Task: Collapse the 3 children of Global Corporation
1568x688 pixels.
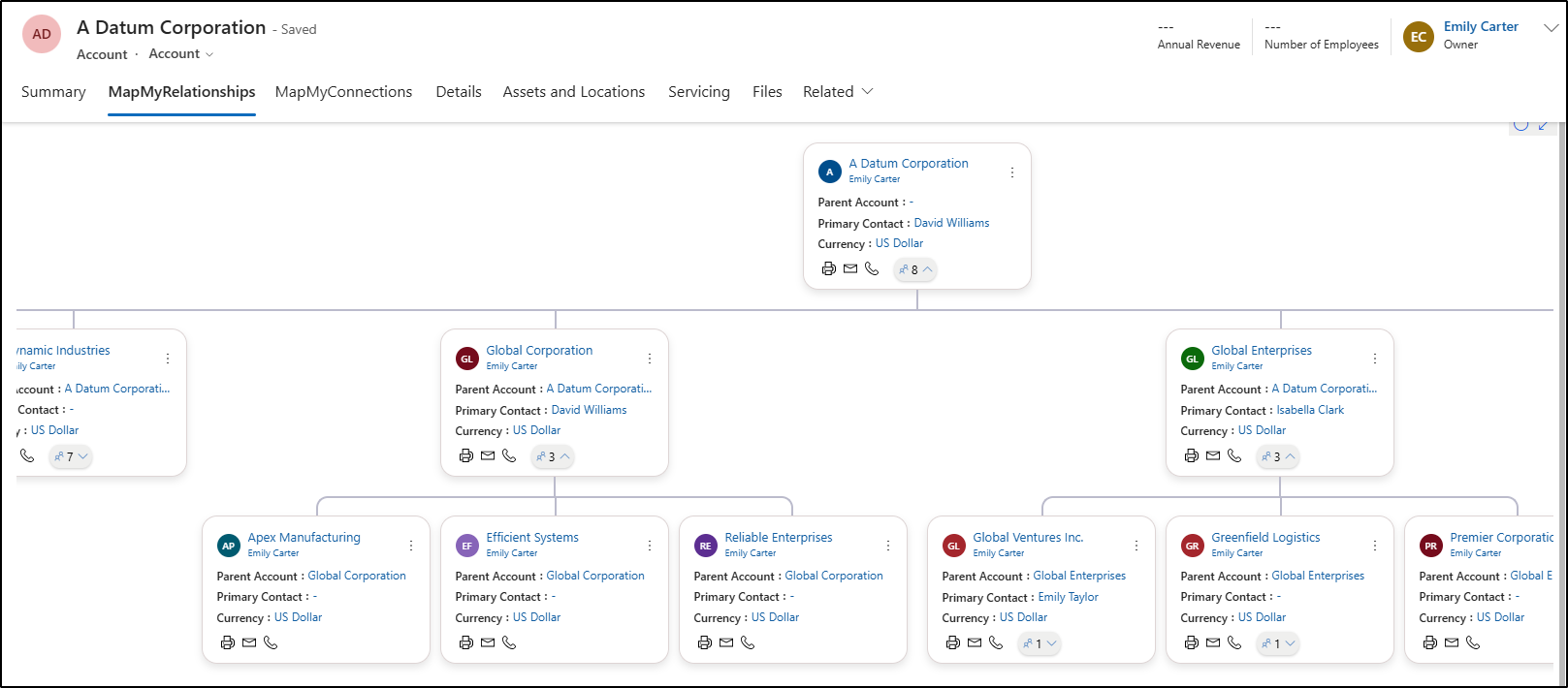Action: coord(553,456)
